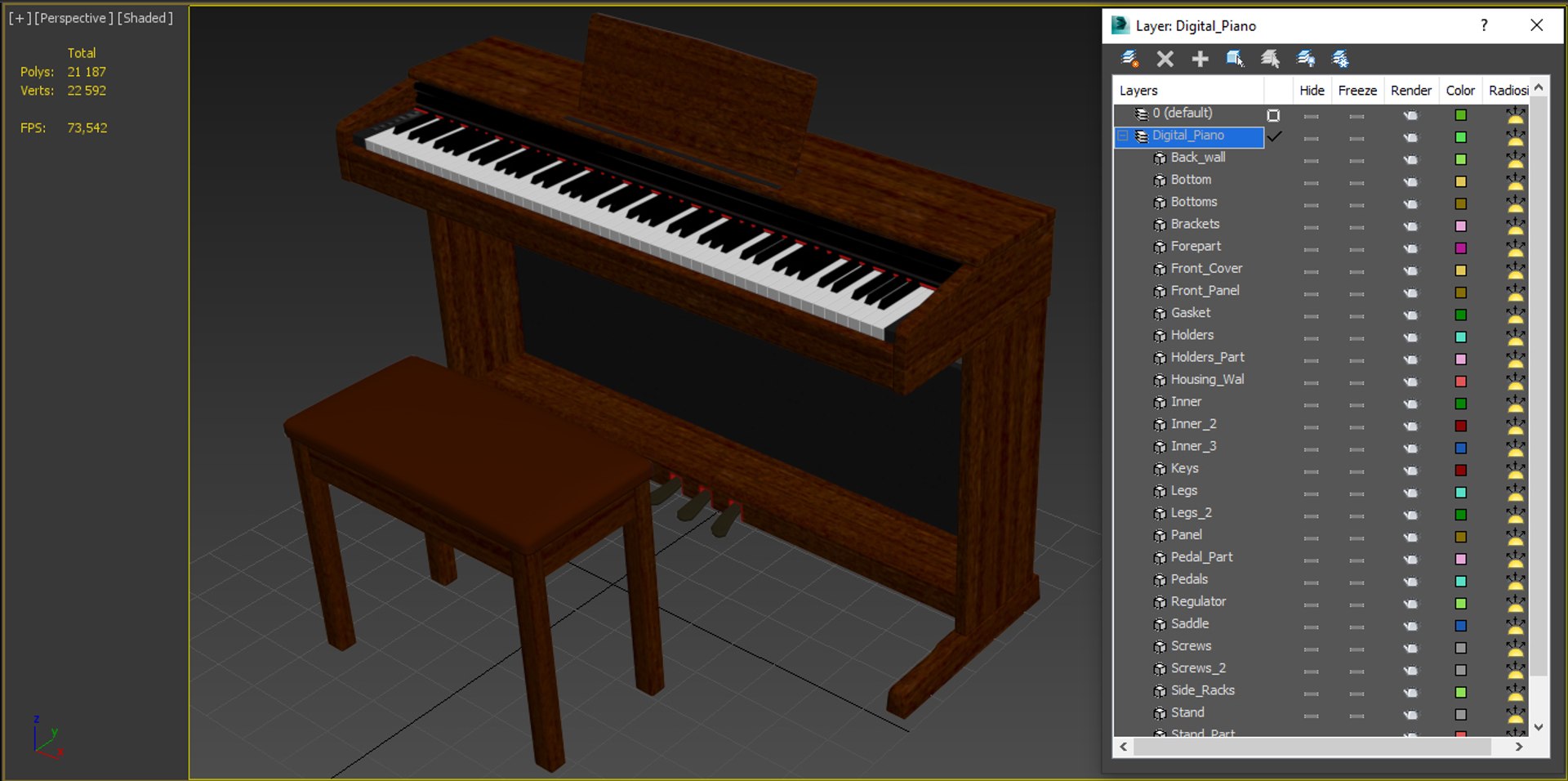1568x781 pixels.
Task: Toggle Freeze for the Front_Cover object
Action: (x=1357, y=270)
